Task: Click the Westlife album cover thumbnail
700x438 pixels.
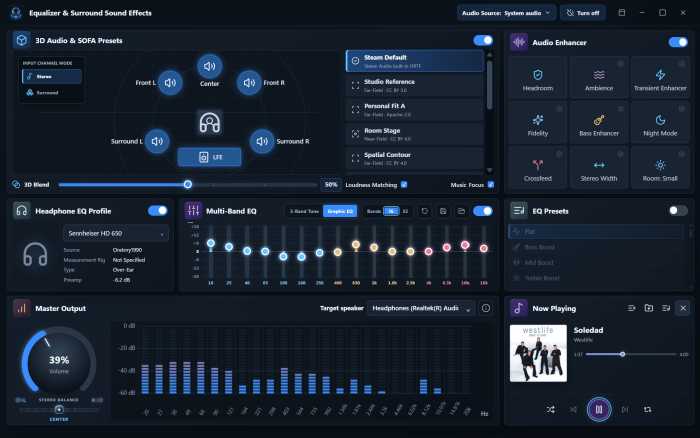Action: [x=538, y=353]
